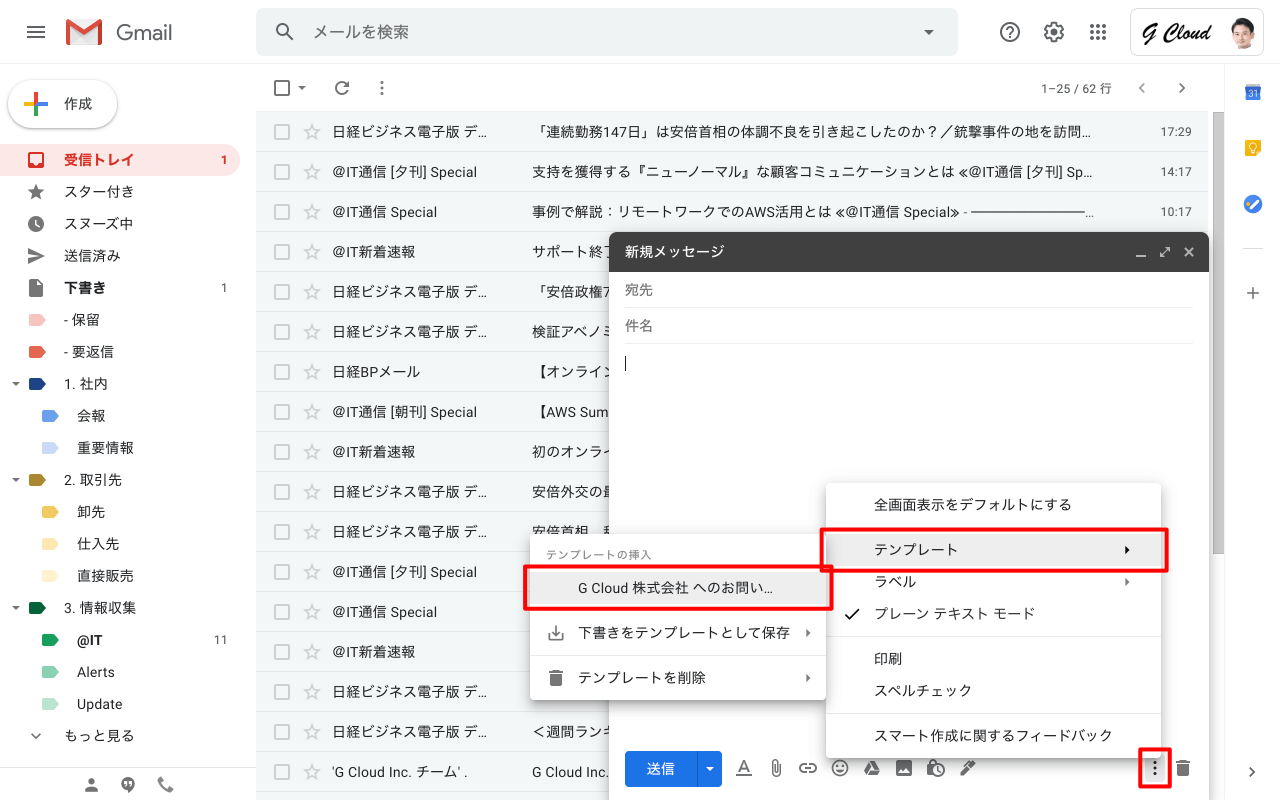Open the send options arrow next to 送信
This screenshot has height=800, width=1280.
point(710,769)
